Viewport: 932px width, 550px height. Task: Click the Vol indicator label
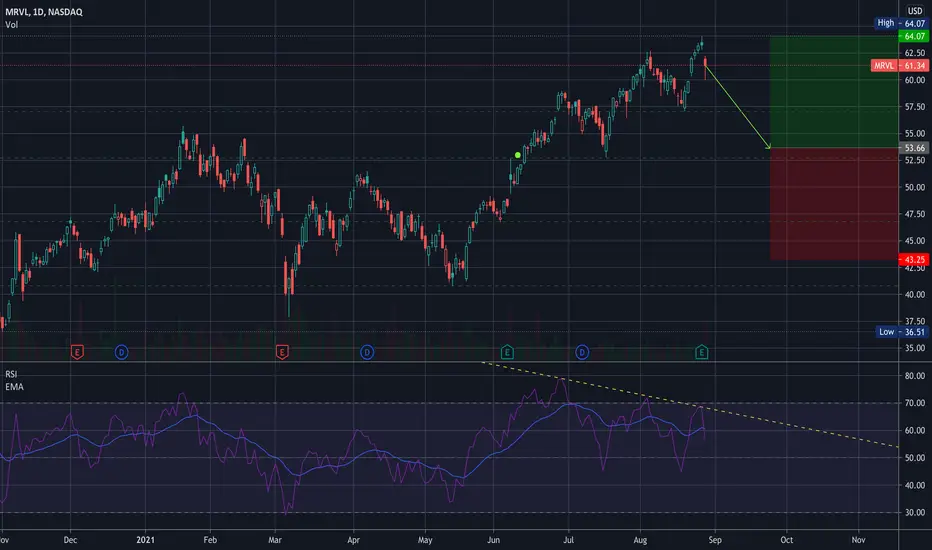pyautogui.click(x=11, y=24)
